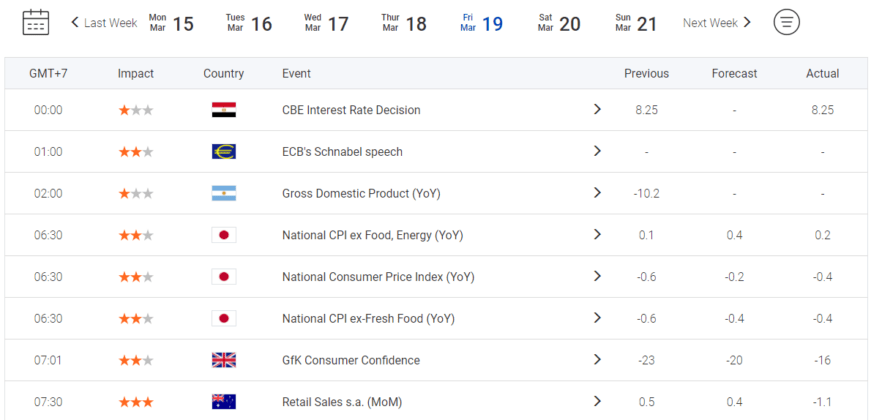
Task: Open the calendar date picker icon
Action: pos(36,22)
